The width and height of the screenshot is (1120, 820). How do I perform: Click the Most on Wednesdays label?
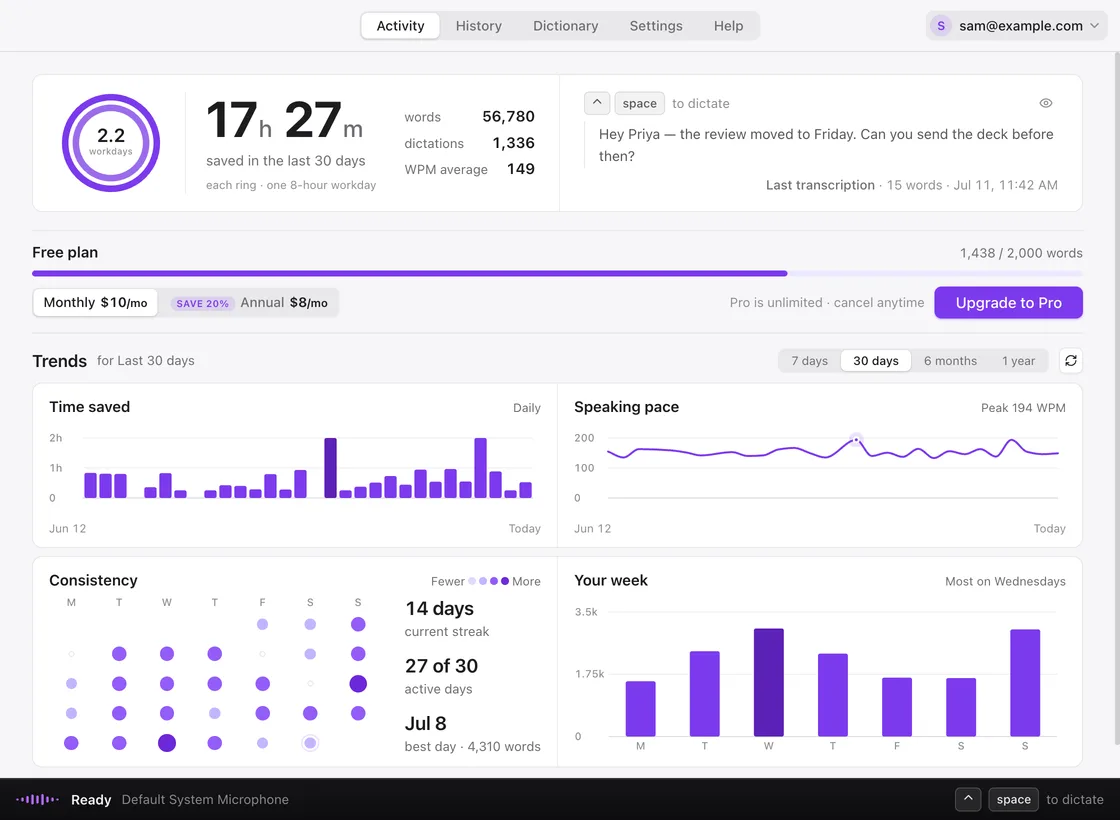coord(1005,581)
